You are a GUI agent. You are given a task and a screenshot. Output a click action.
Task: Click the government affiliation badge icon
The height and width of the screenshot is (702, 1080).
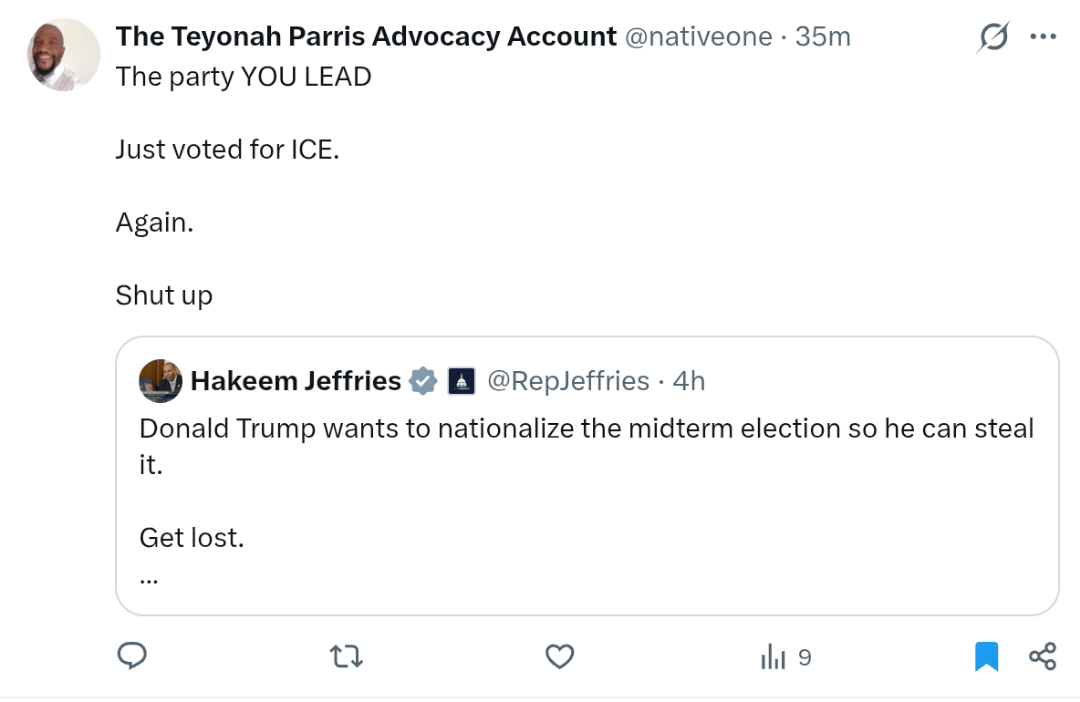(x=461, y=381)
